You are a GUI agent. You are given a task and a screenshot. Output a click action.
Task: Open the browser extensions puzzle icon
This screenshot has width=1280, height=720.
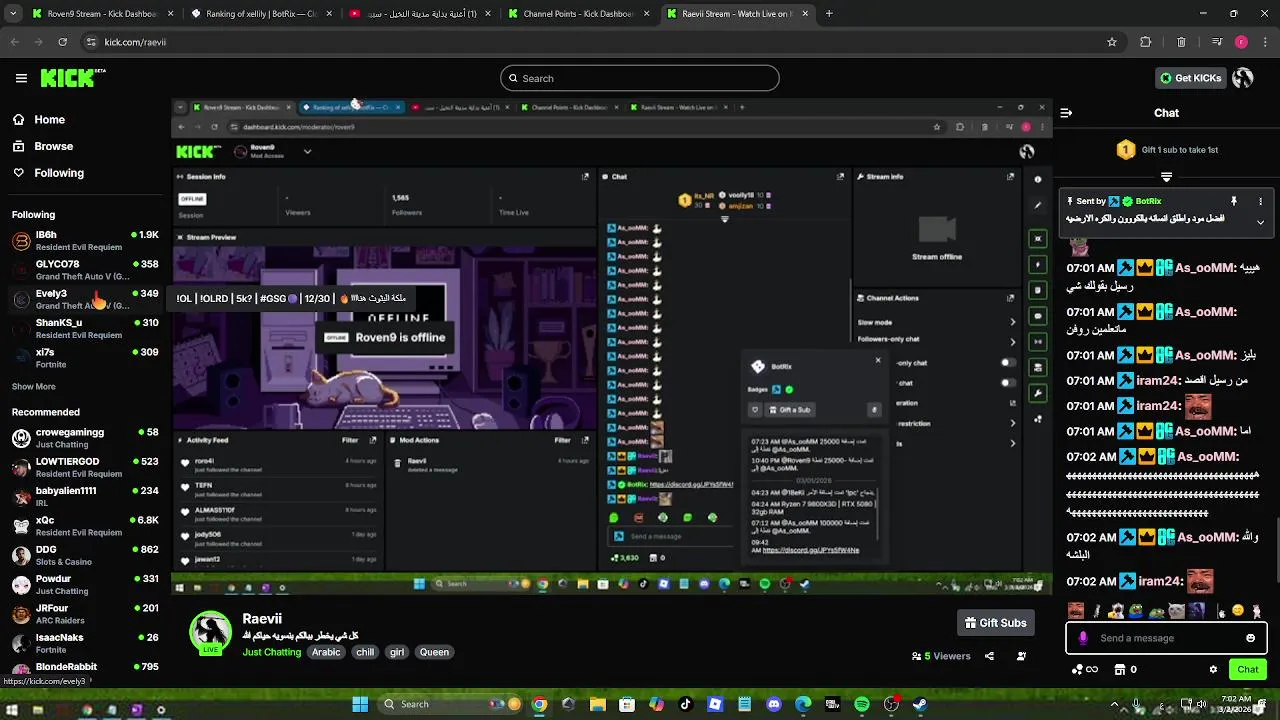click(x=1146, y=42)
